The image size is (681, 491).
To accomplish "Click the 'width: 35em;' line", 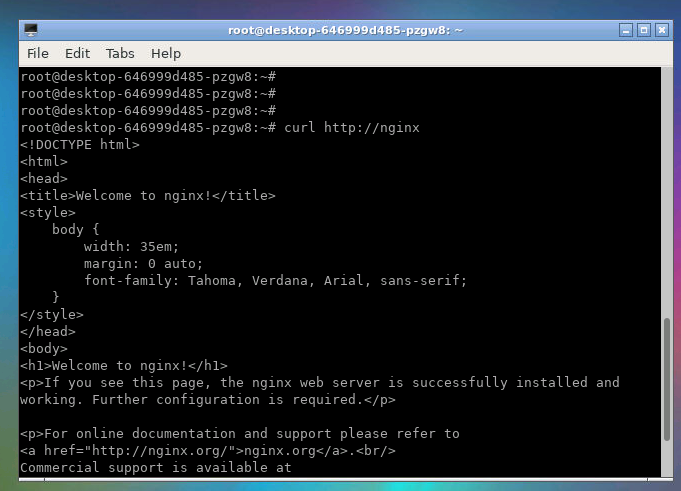I will [131, 247].
